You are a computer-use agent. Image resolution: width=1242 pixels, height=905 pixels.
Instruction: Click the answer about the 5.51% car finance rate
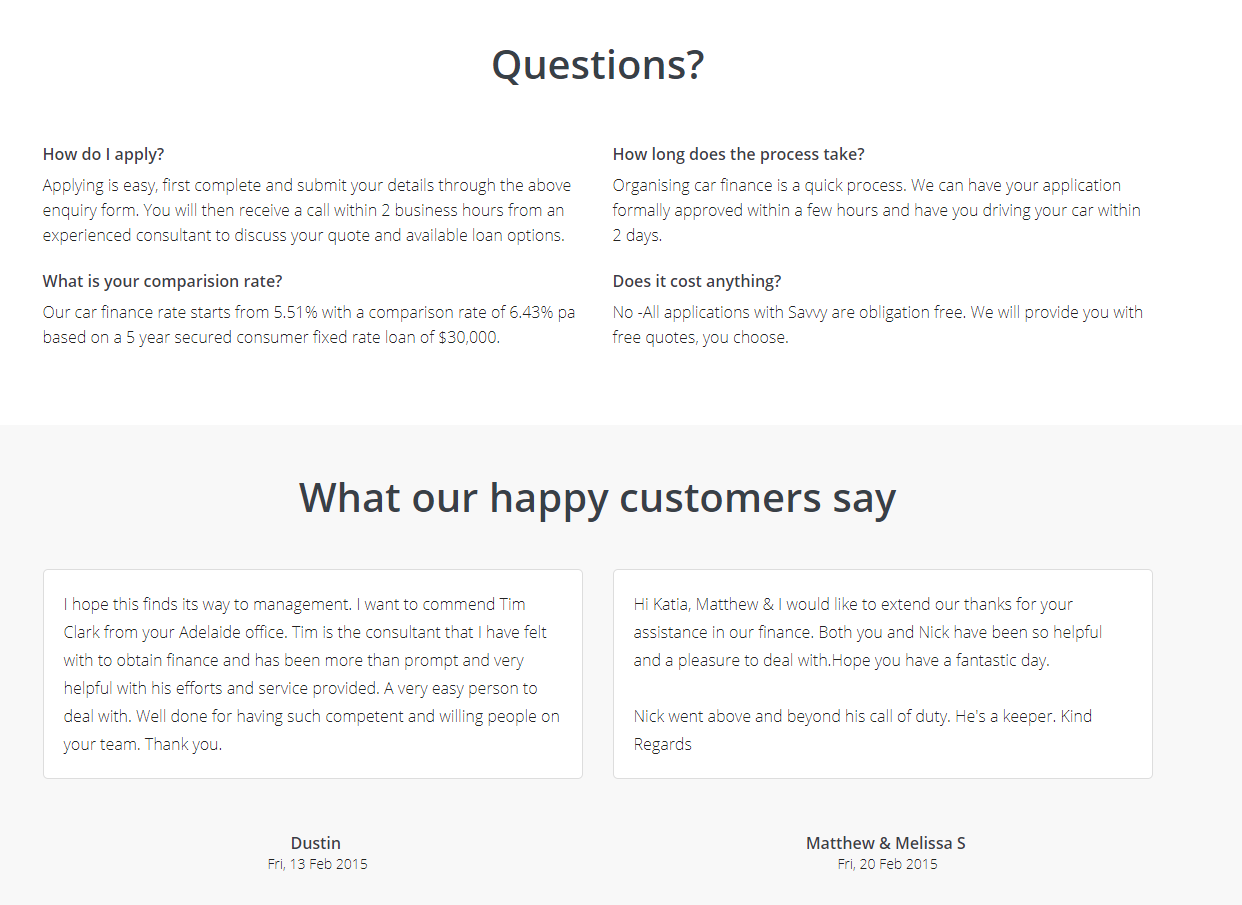[x=309, y=324]
